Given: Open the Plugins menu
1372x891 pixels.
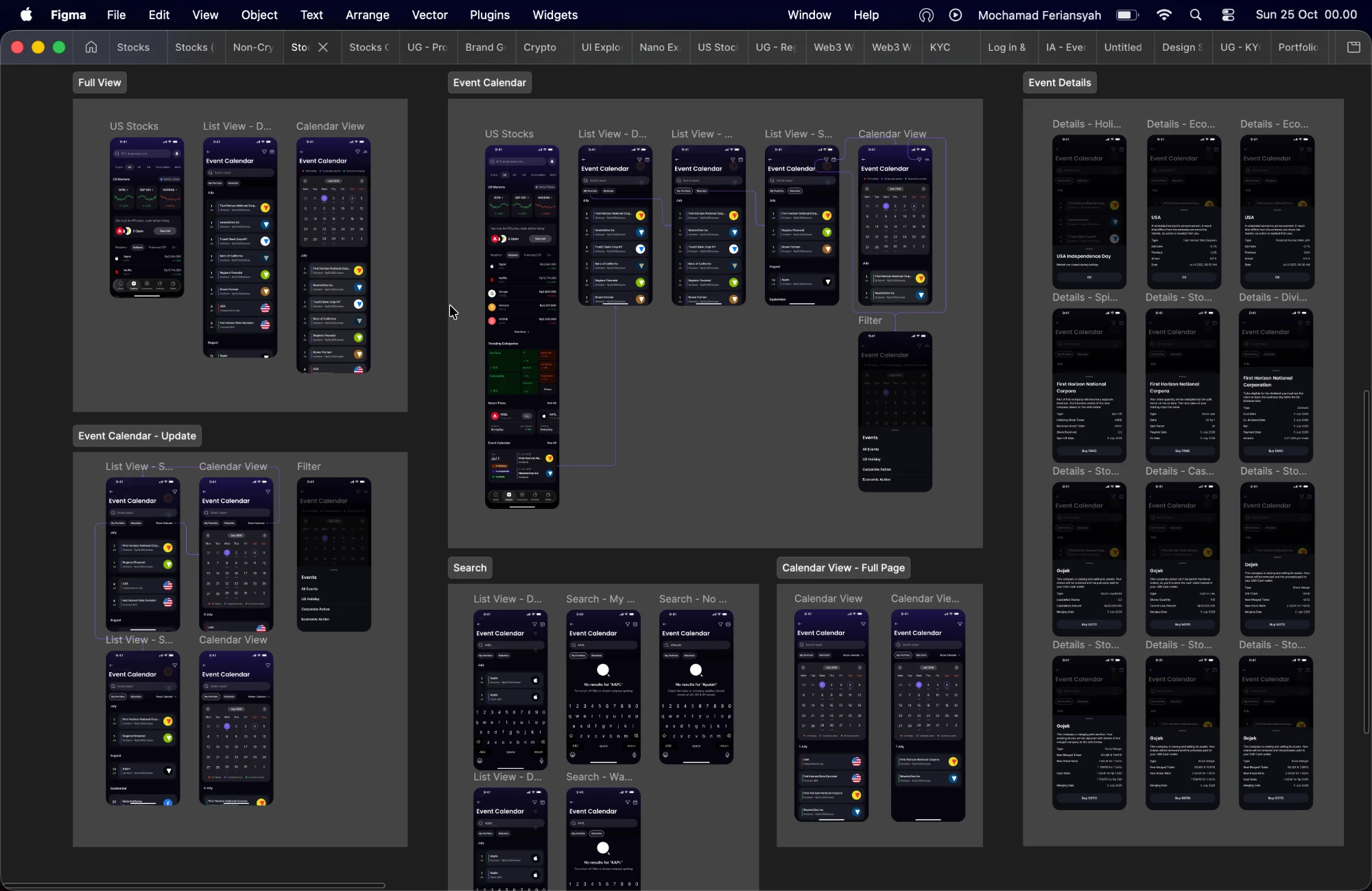Looking at the screenshot, I should tap(490, 15).
